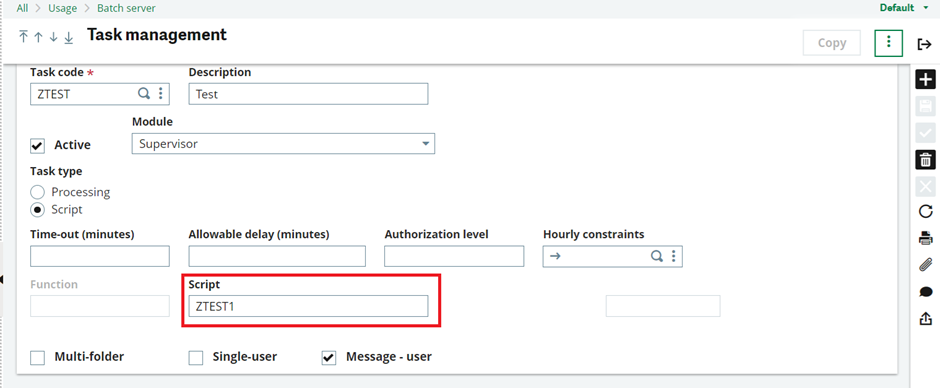Screen dimensions: 940x388
Task: Click the Print icon in right sidebar
Action: click(926, 237)
